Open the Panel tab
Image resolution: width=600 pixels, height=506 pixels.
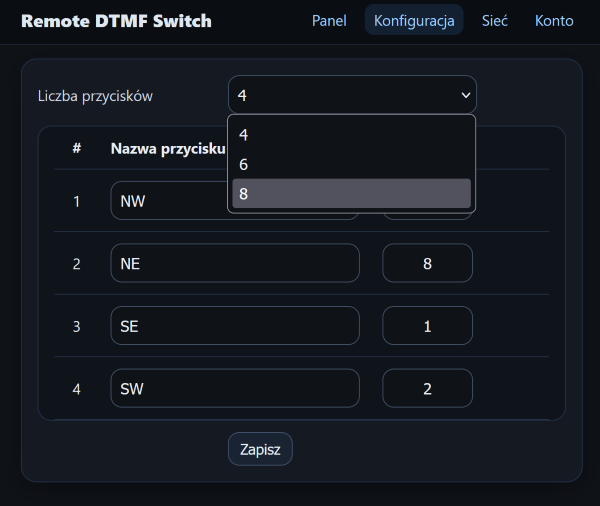329,20
